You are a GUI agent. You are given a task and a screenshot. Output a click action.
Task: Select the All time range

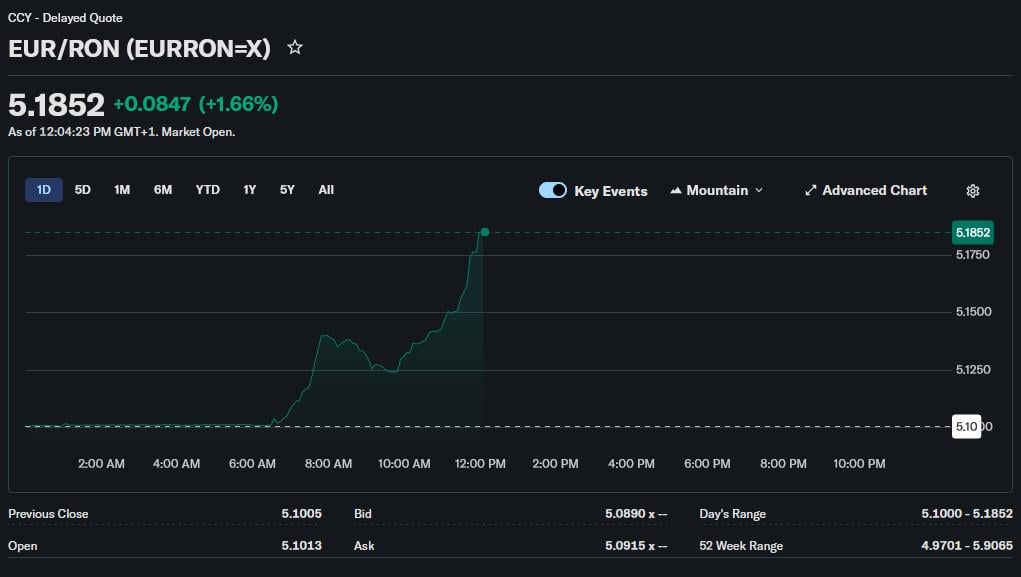tap(326, 190)
